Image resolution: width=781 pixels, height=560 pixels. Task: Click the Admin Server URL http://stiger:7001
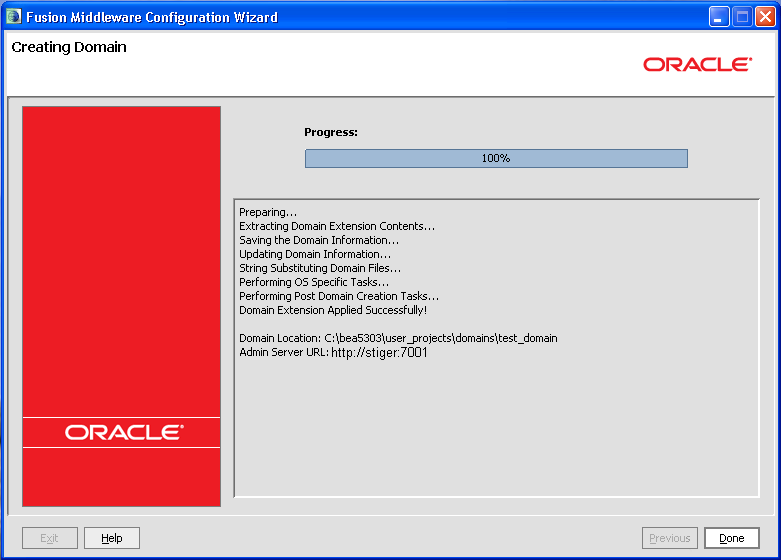pos(379,352)
